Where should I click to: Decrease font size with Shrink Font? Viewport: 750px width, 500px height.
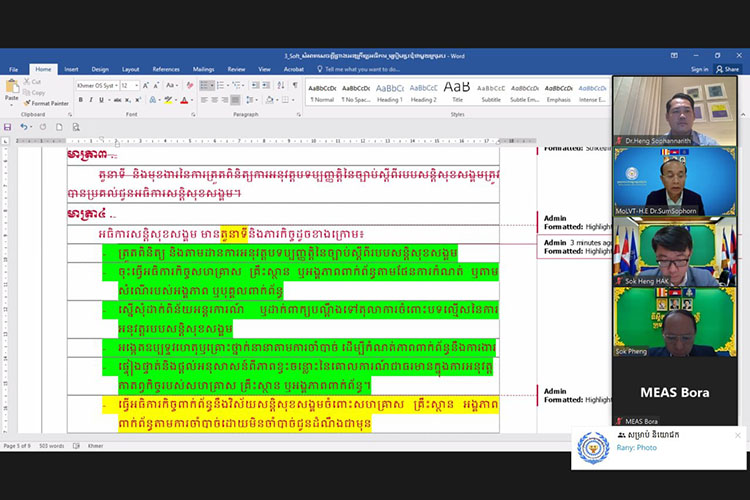[156, 86]
